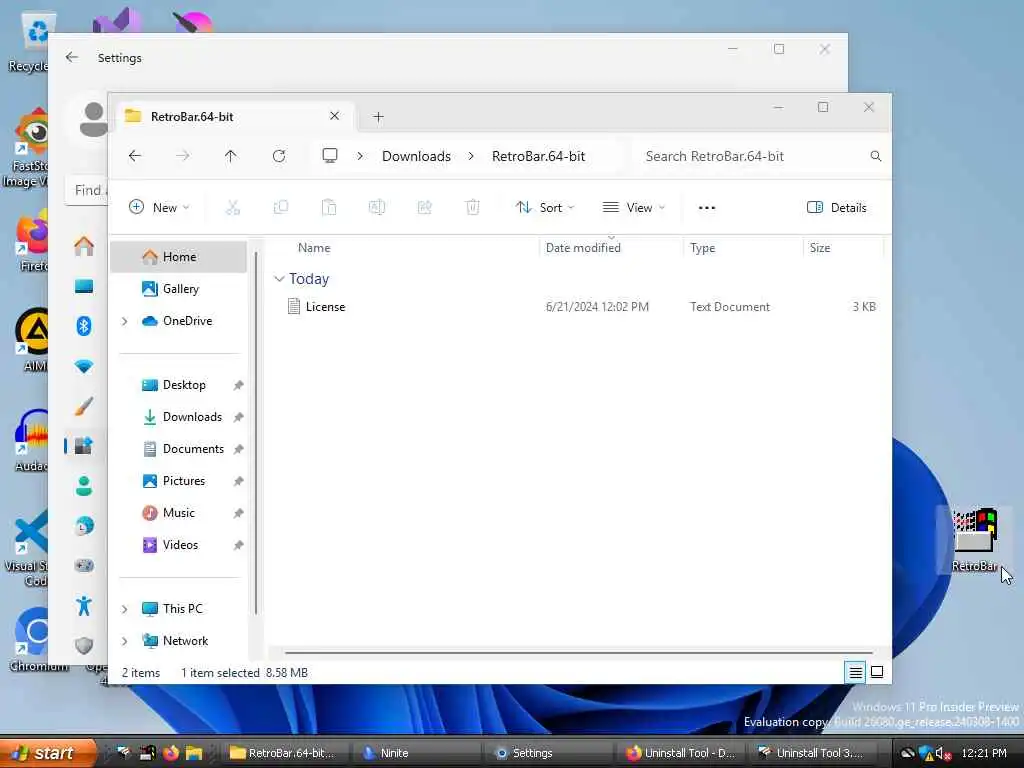Open Accounts person icon in Settings sidebar
Screen dimensions: 1024x768
84,486
